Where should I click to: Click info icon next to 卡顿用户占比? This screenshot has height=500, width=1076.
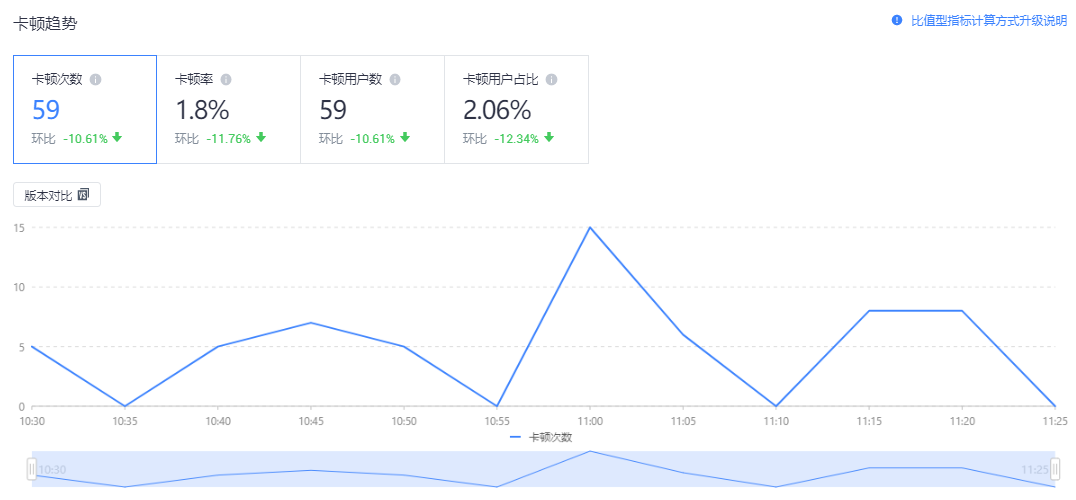[x=551, y=80]
